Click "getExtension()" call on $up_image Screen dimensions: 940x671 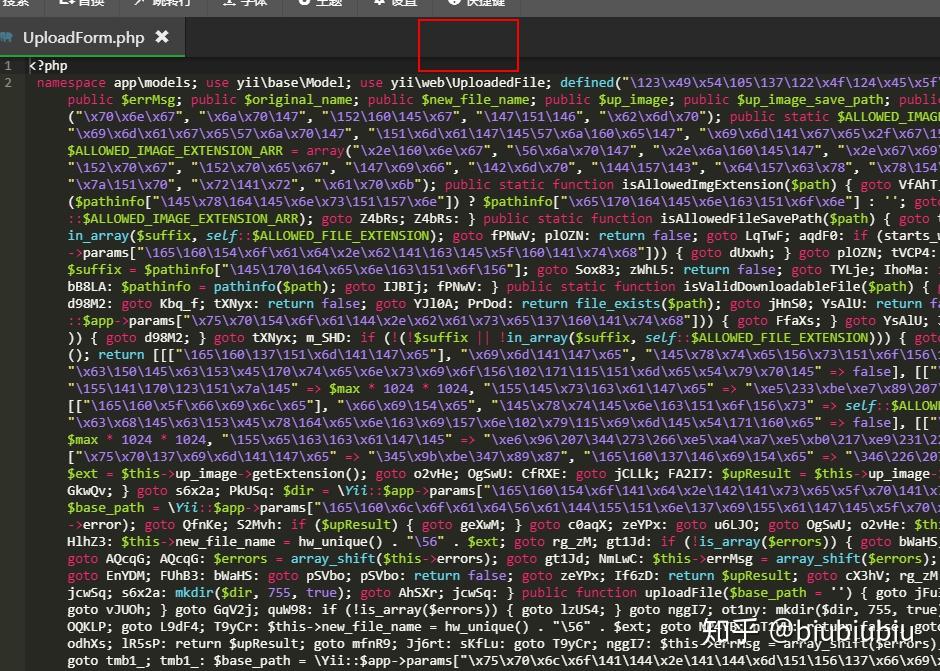pos(306,474)
